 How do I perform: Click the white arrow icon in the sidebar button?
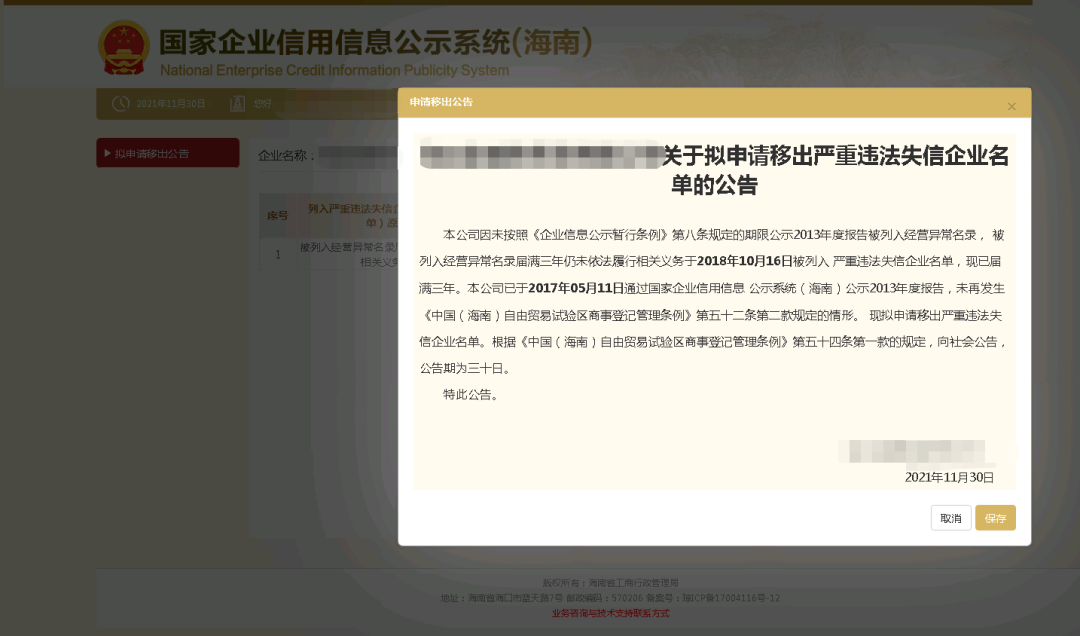click(110, 152)
